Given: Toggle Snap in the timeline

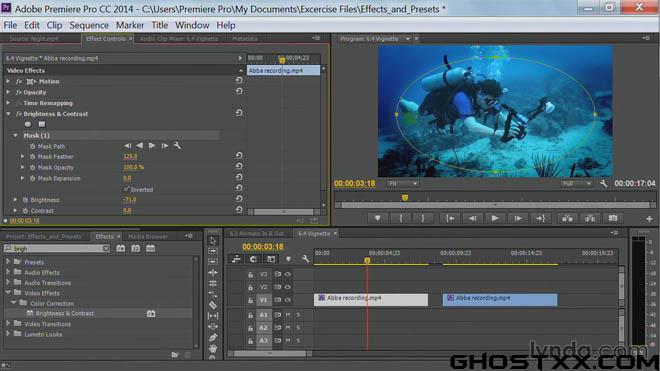Looking at the screenshot, I should click(x=253, y=259).
